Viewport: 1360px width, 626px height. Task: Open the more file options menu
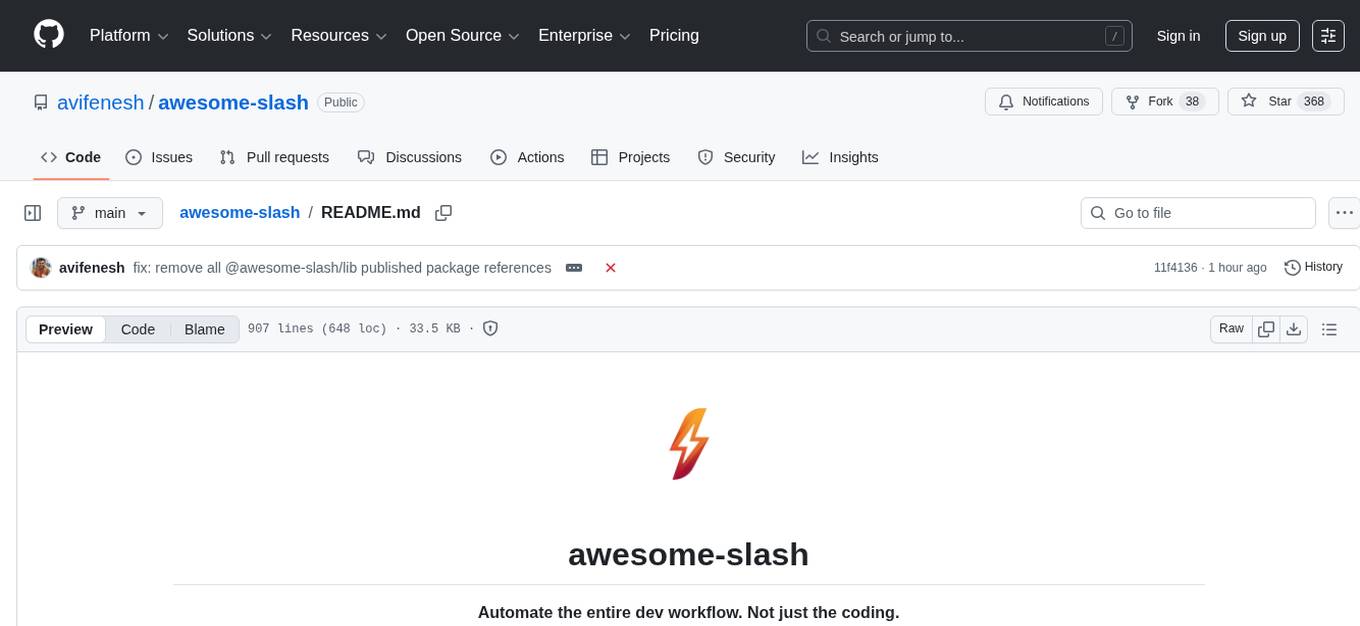[1344, 212]
